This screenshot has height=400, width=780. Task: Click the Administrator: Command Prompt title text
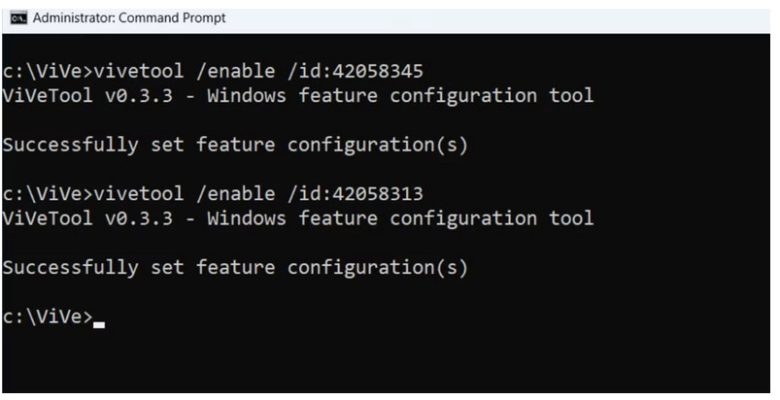129,18
